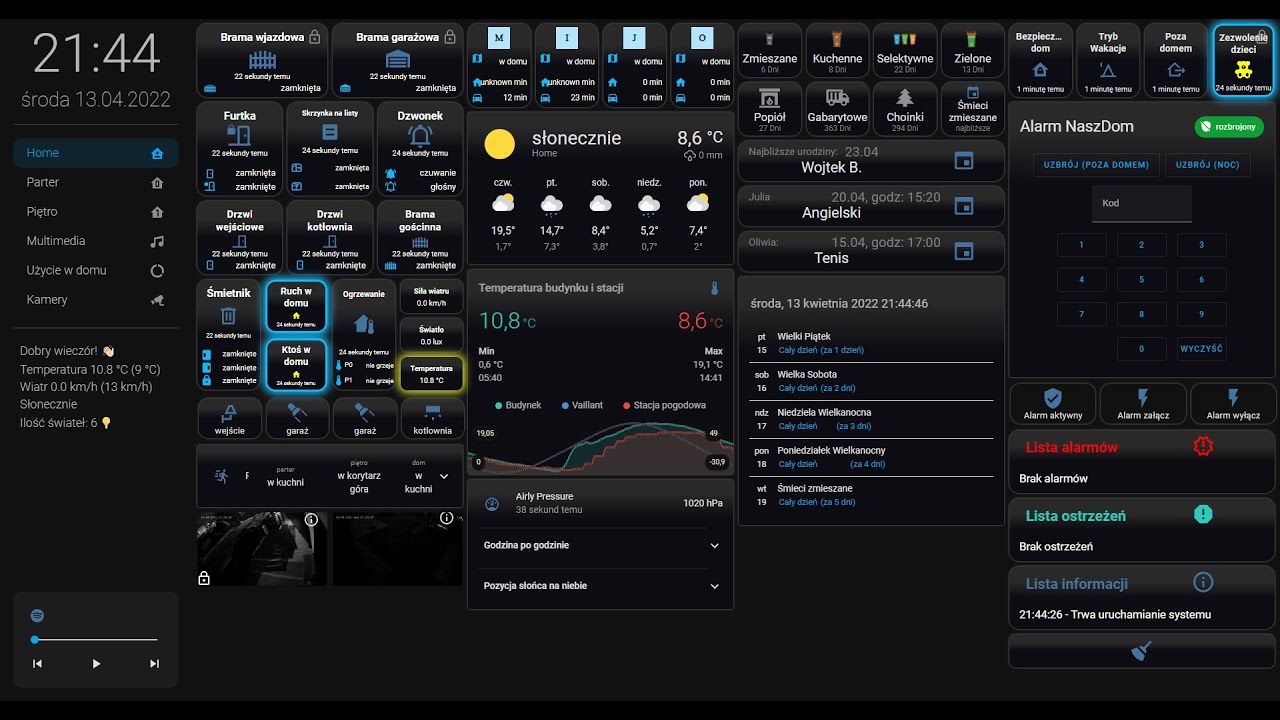Open the Drzwi kotłownia door card
The image size is (1280, 720).
330,238
